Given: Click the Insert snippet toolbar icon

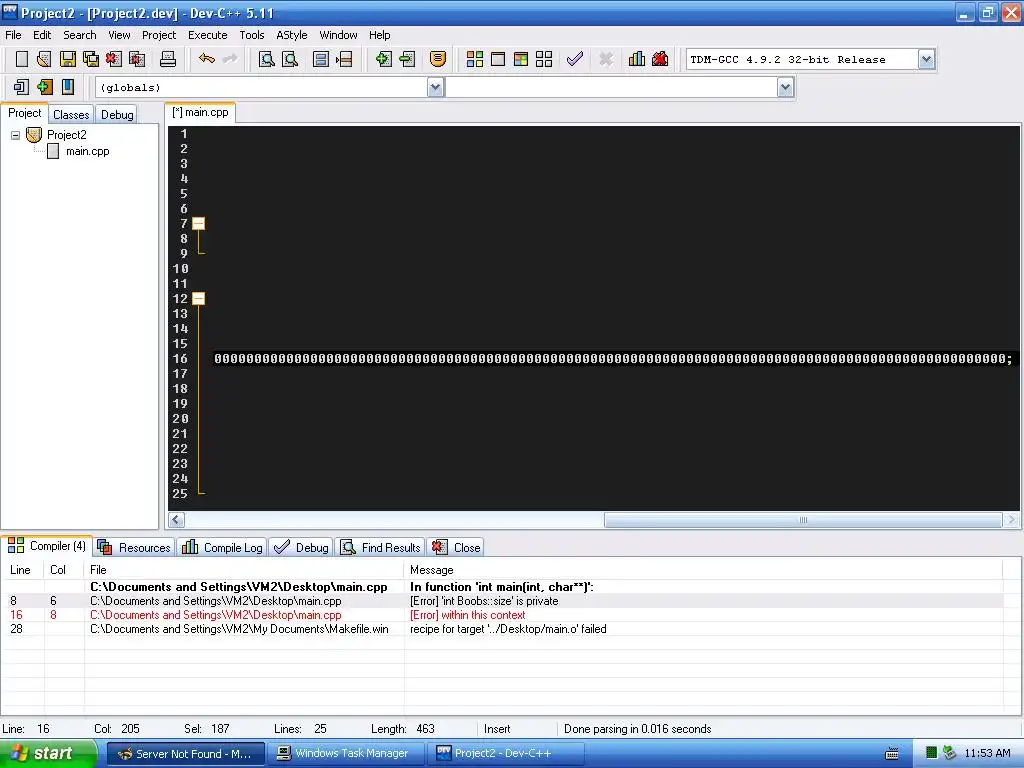Looking at the screenshot, I should 22,87.
